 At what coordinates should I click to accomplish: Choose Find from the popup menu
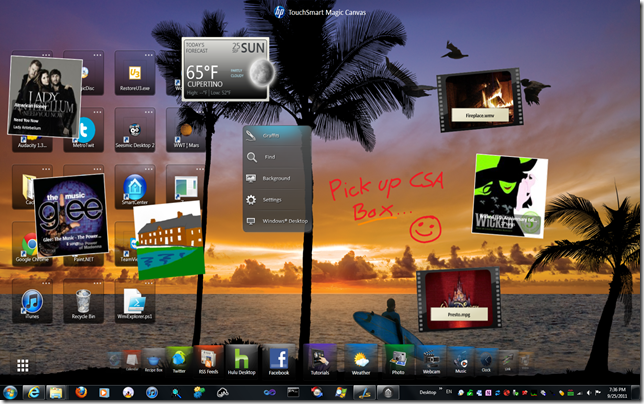click(276, 157)
